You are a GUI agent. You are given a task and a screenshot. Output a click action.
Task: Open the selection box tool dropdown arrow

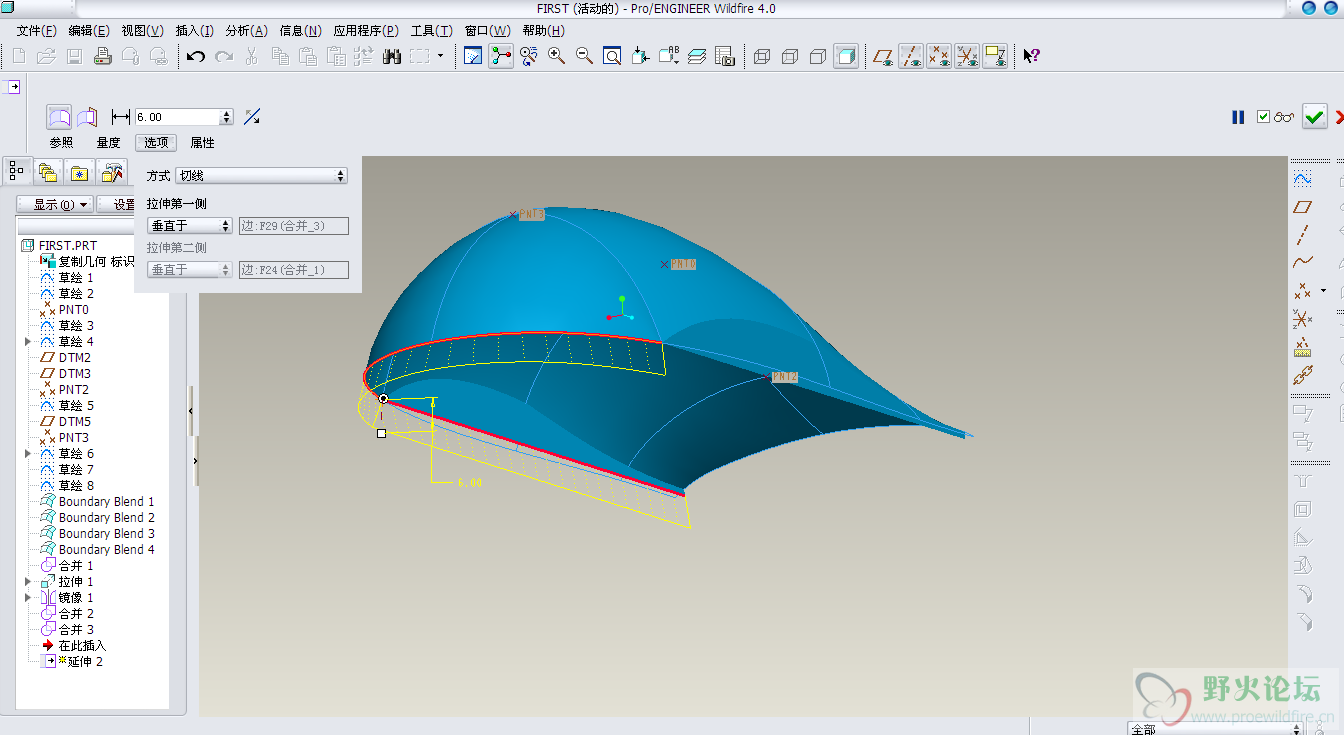(440, 56)
